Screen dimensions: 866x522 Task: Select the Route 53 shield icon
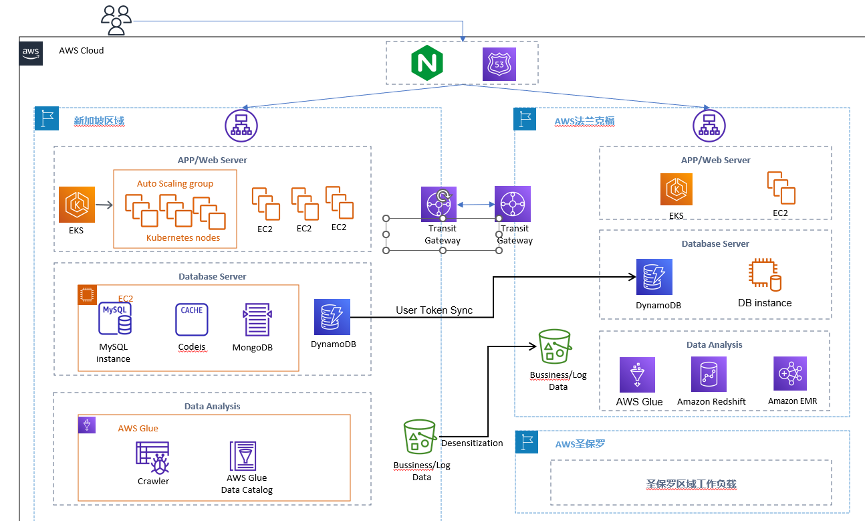click(x=498, y=64)
